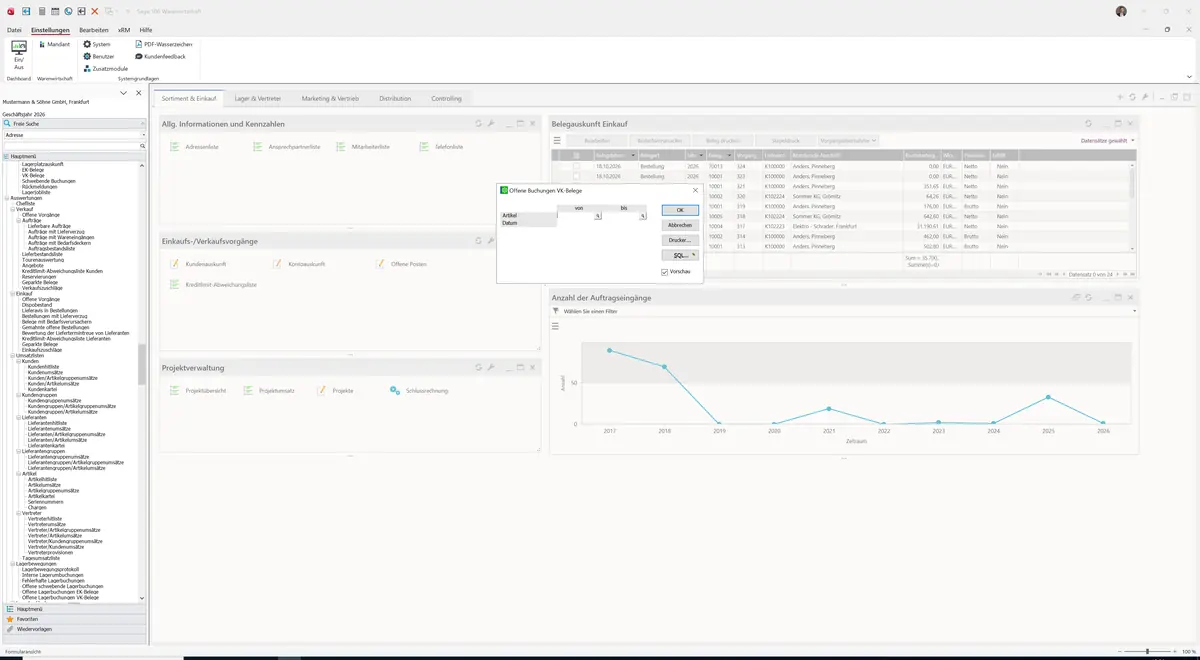1200x660 pixels.
Task: Open the Bearbeiten menu
Action: coord(94,30)
